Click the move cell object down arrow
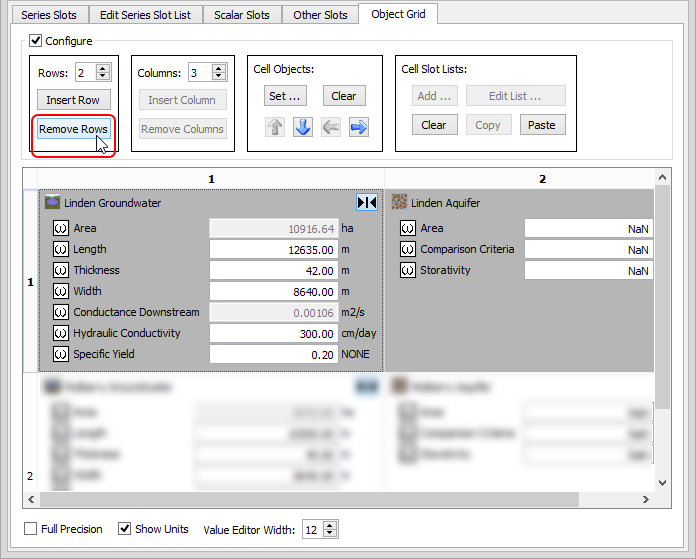The image size is (696, 559). pos(303,127)
